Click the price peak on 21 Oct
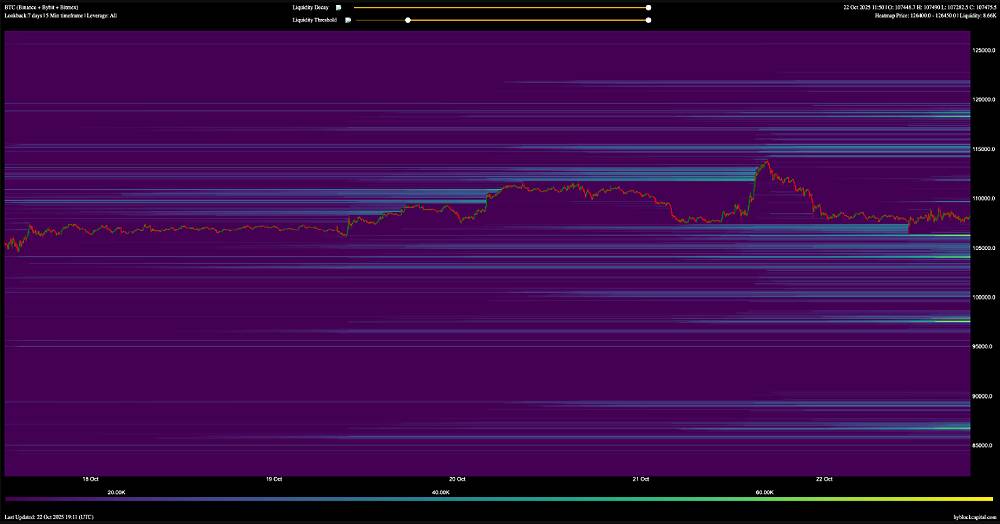The height and width of the screenshot is (524, 1000). click(767, 161)
